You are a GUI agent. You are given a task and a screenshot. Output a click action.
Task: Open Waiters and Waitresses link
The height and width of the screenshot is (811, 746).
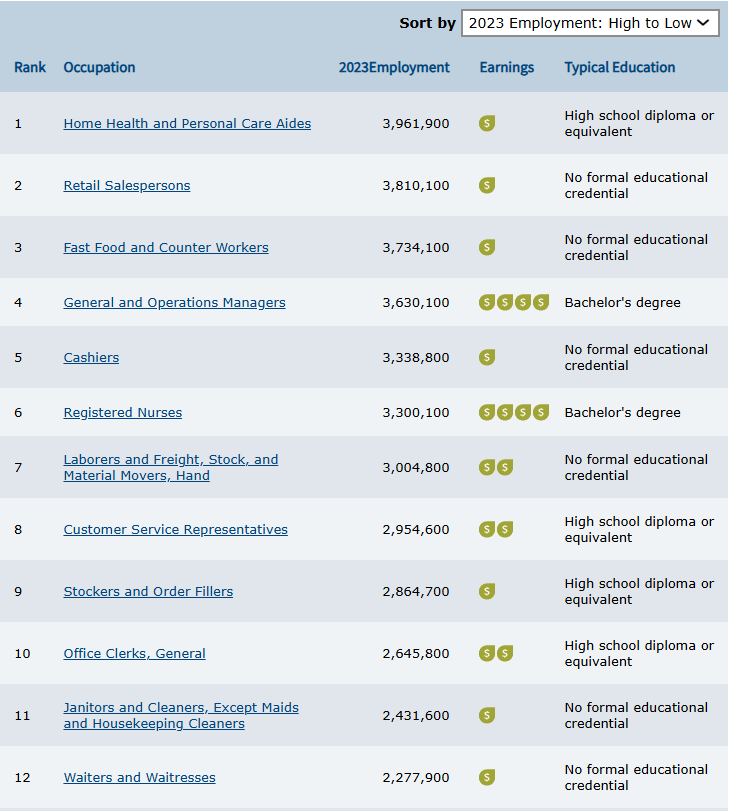(140, 777)
